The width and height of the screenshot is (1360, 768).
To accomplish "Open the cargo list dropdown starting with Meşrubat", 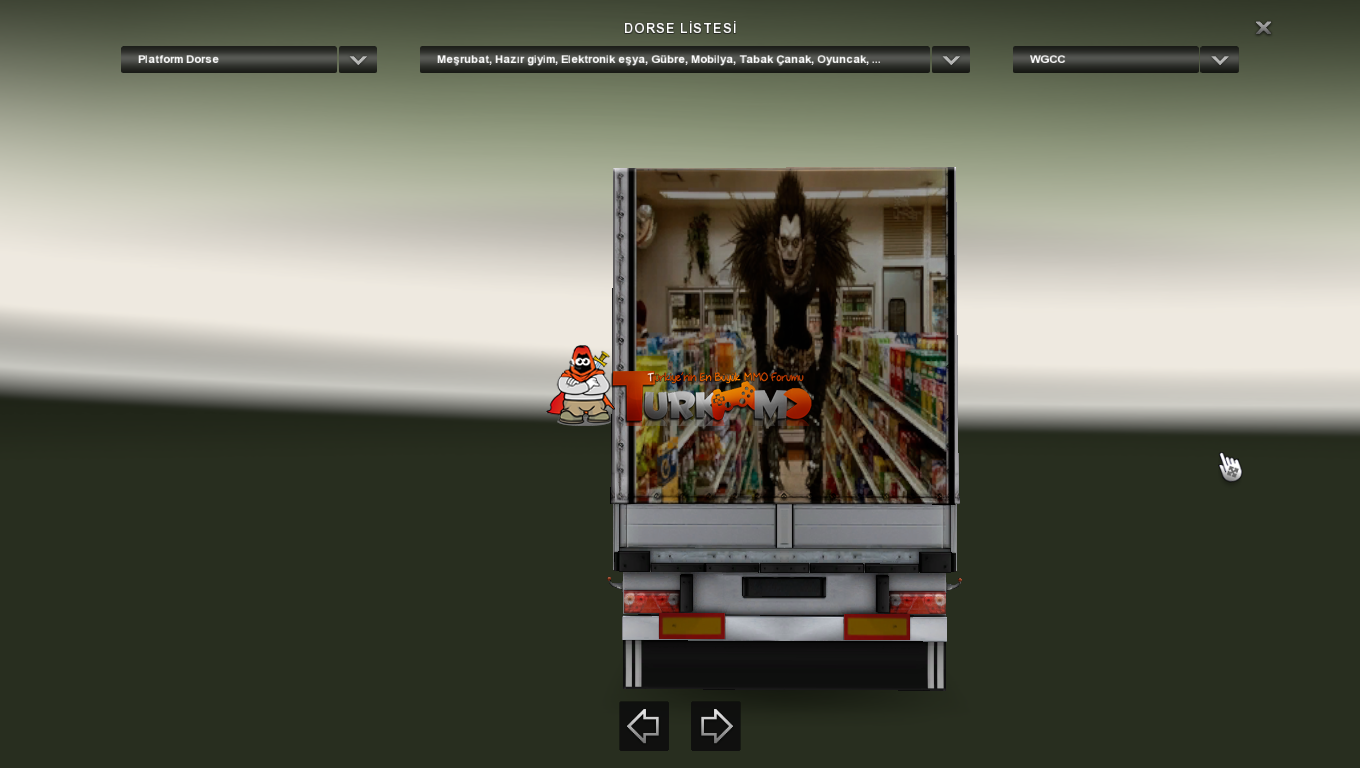I will click(675, 59).
